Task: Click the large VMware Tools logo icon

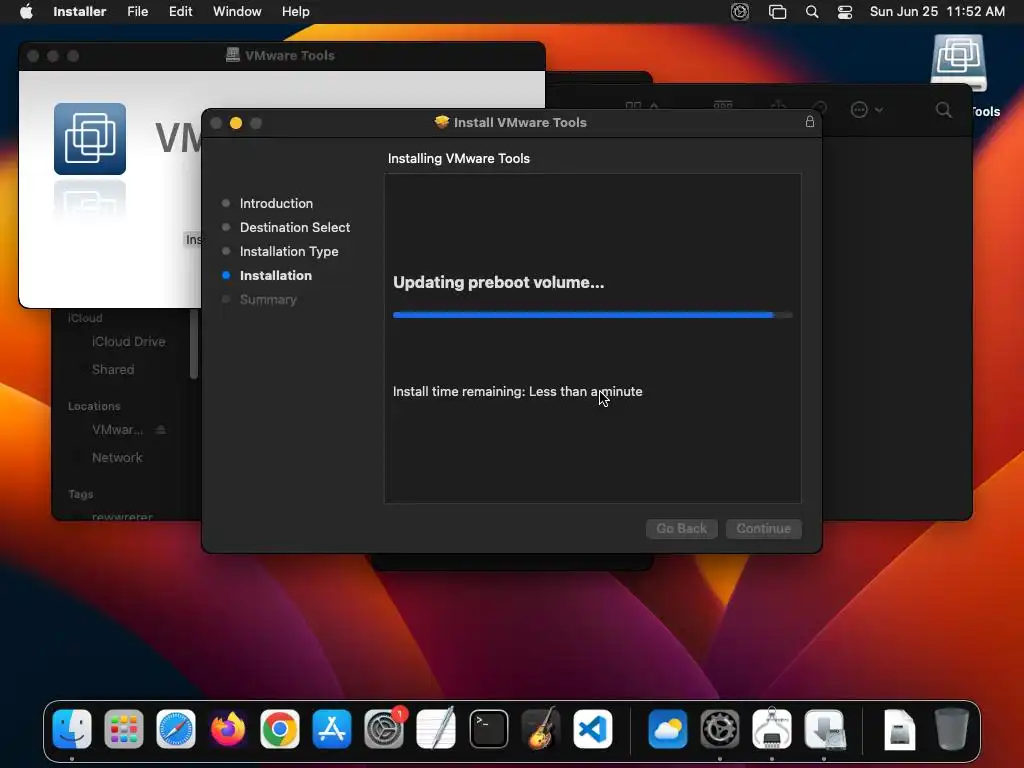Action: 89,138
